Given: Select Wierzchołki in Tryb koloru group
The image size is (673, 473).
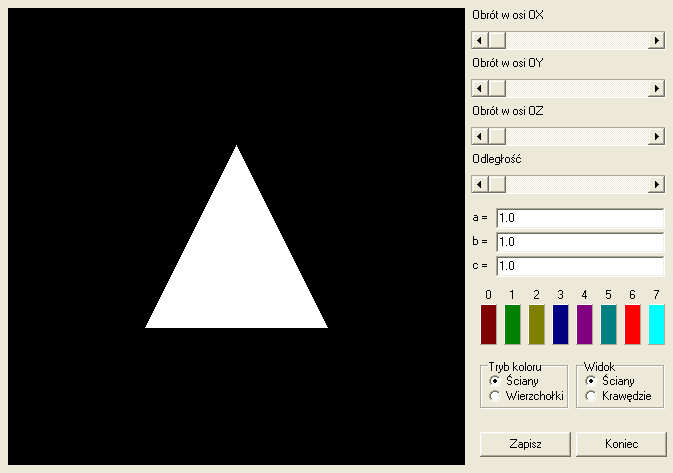Looking at the screenshot, I should pos(495,397).
